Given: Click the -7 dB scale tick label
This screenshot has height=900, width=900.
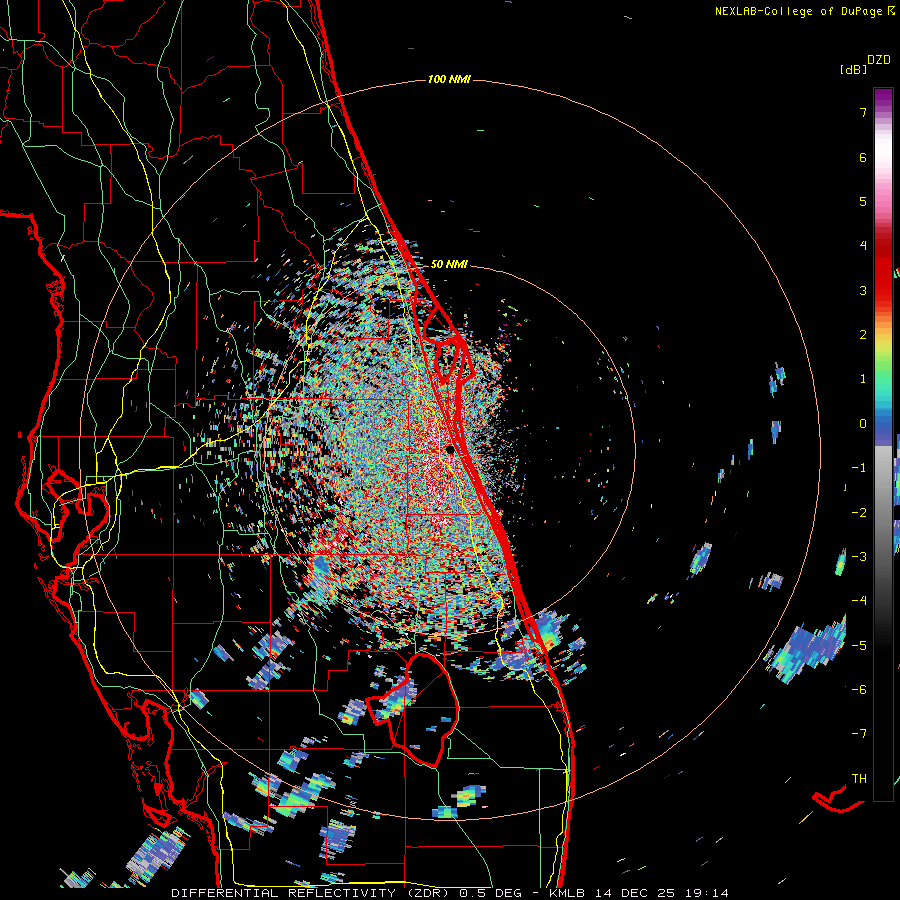Looking at the screenshot, I should 859,734.
